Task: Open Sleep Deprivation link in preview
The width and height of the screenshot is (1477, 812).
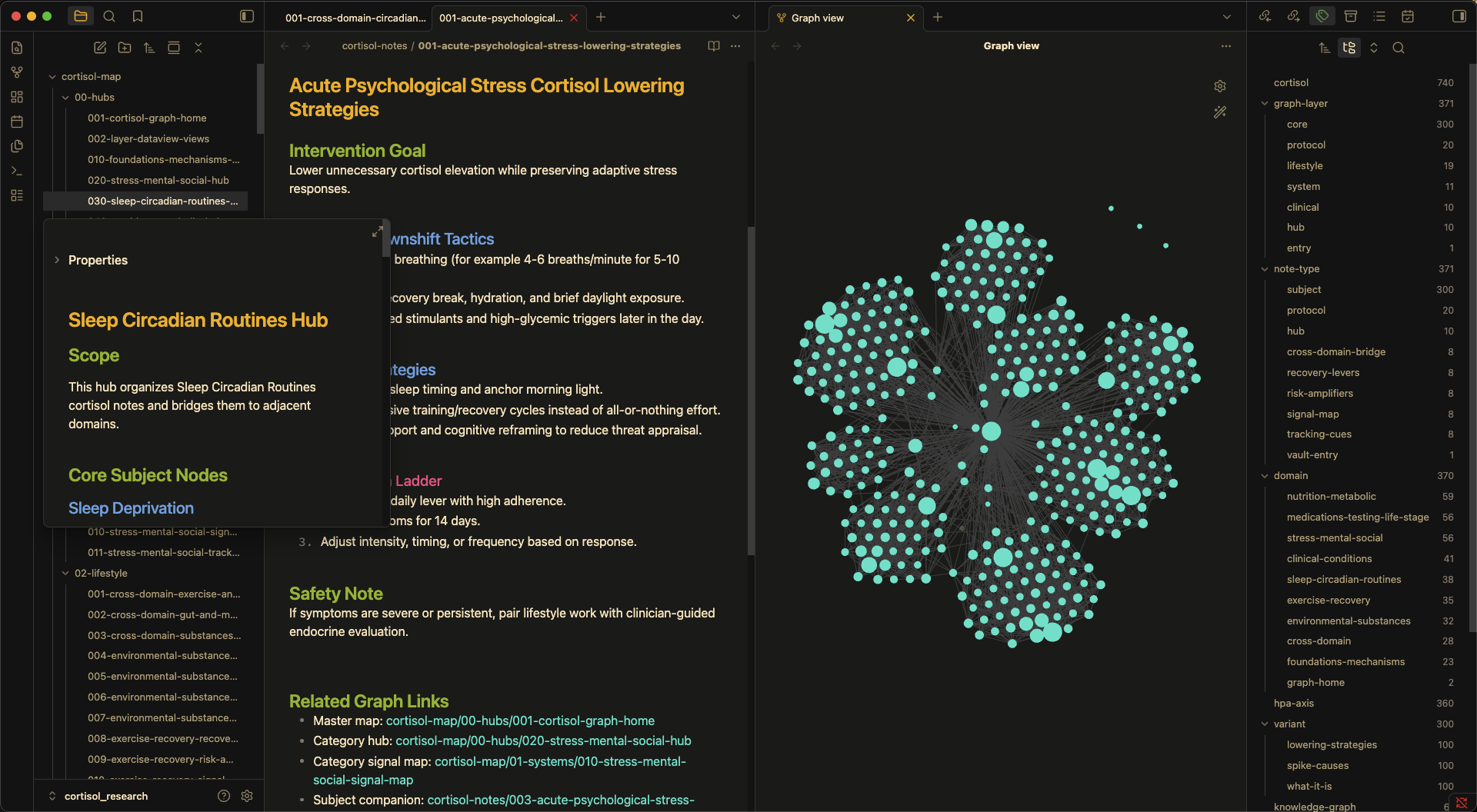Action: click(x=131, y=508)
